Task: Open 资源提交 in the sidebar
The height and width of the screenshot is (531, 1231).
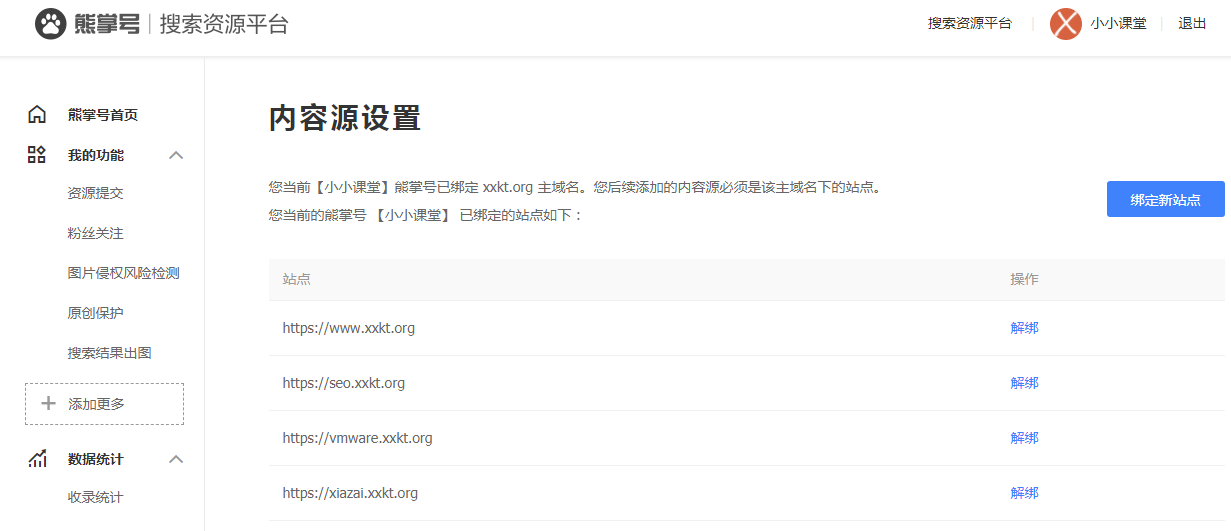Action: point(96,193)
